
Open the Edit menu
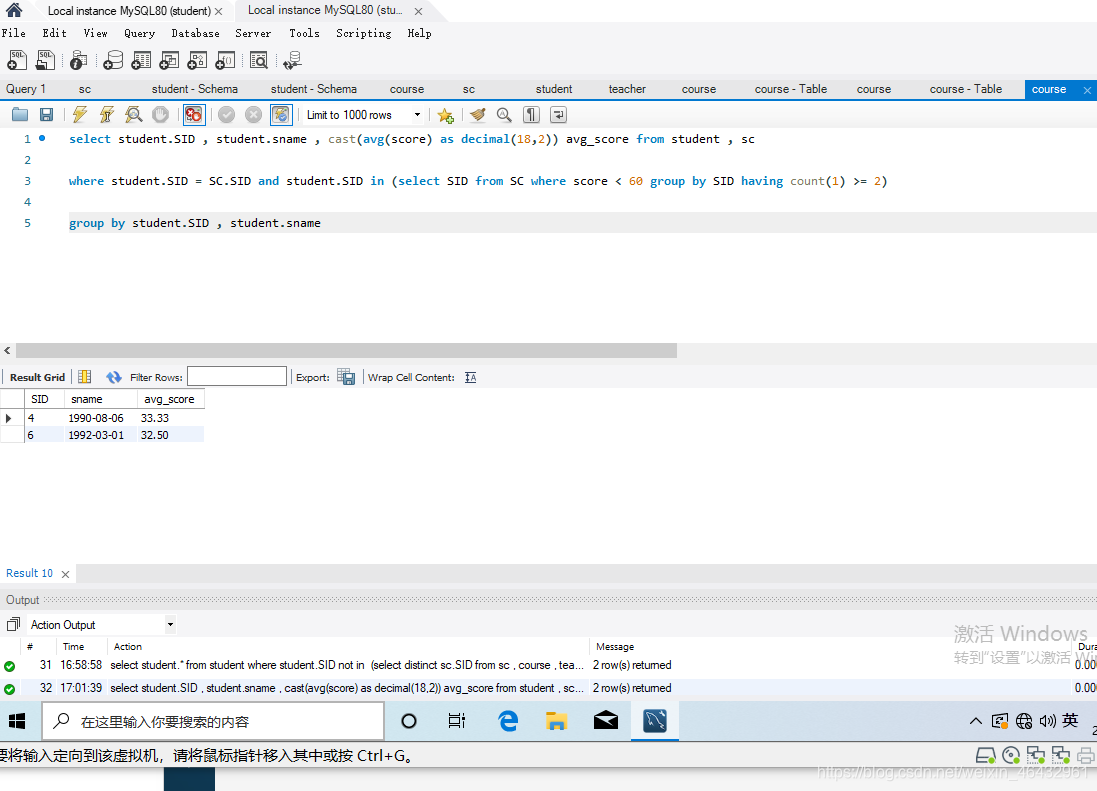[x=55, y=33]
